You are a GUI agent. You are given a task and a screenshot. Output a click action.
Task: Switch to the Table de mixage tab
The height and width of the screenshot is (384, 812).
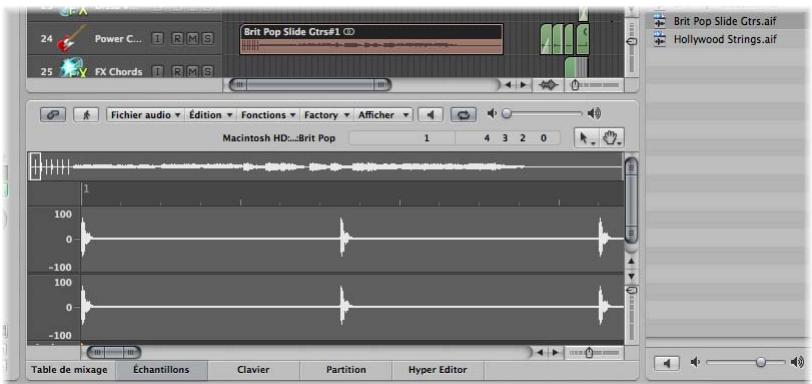(70, 370)
